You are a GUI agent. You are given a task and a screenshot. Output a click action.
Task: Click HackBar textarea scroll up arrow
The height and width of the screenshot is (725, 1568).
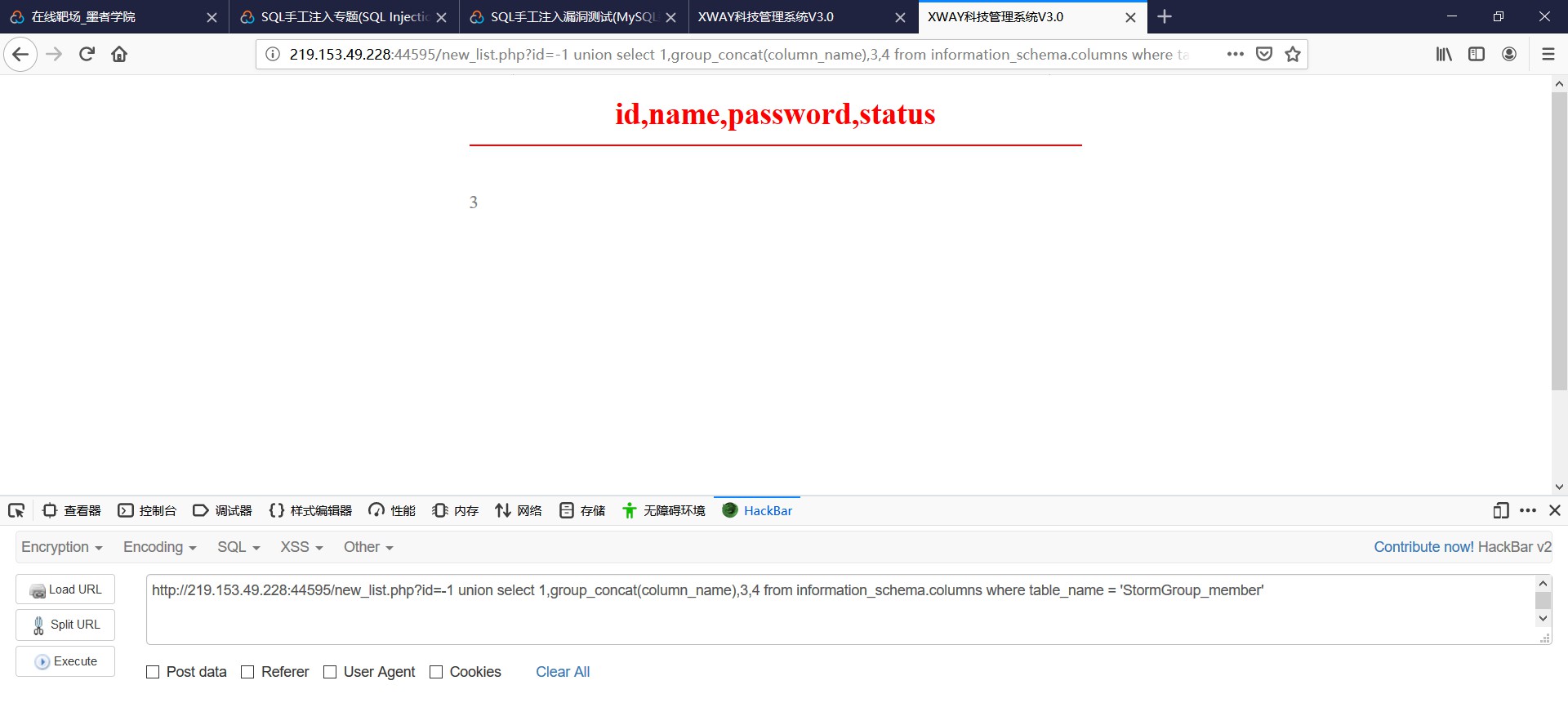(x=1543, y=583)
